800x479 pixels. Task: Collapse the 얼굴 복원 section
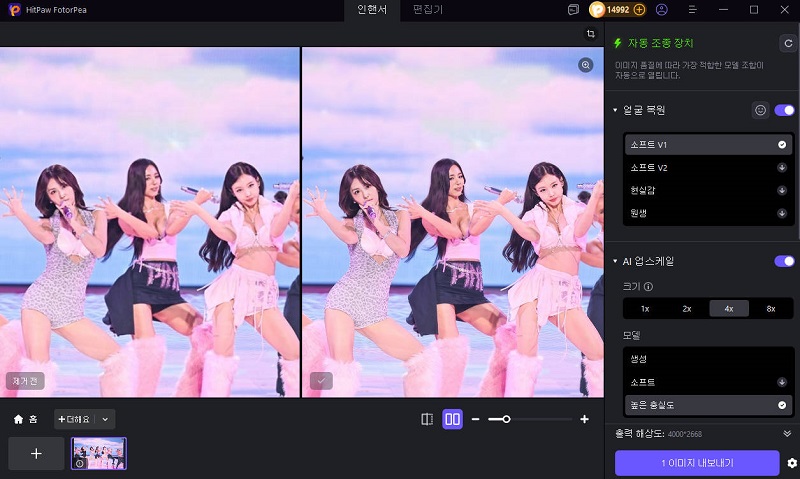[615, 110]
